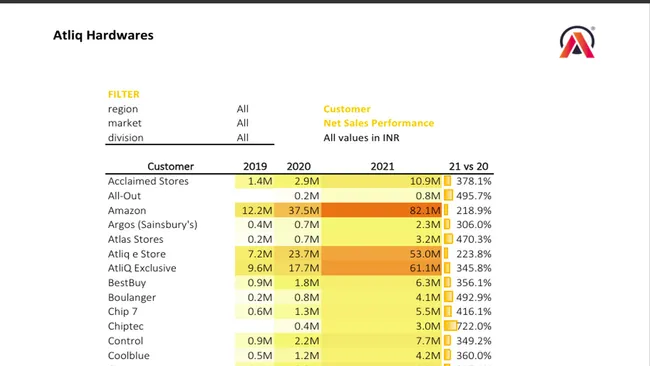This screenshot has width=650, height=366.
Task: Click Argos (Sainsbury's) customer name
Action: [153, 225]
